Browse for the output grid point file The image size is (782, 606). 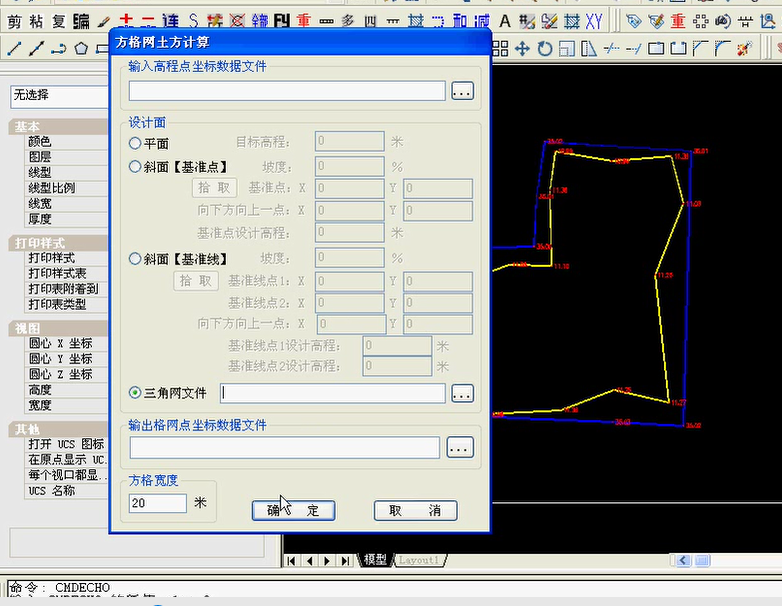tap(460, 447)
